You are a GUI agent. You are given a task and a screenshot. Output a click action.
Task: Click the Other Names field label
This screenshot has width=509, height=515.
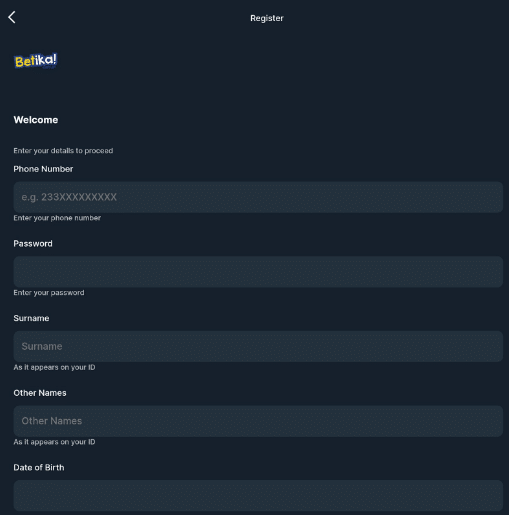pyautogui.click(x=40, y=393)
